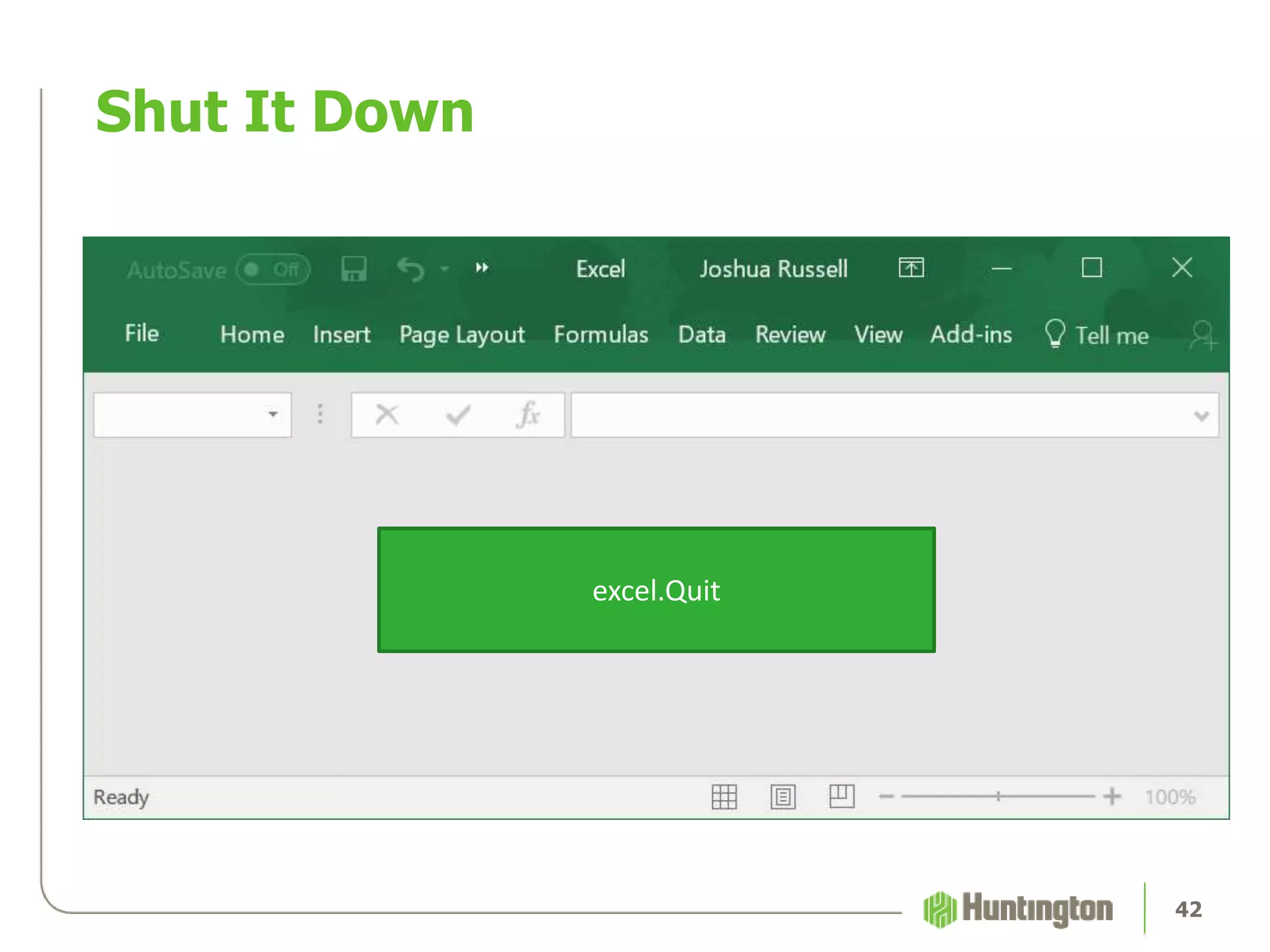Select the Formulas tab

pyautogui.click(x=601, y=335)
